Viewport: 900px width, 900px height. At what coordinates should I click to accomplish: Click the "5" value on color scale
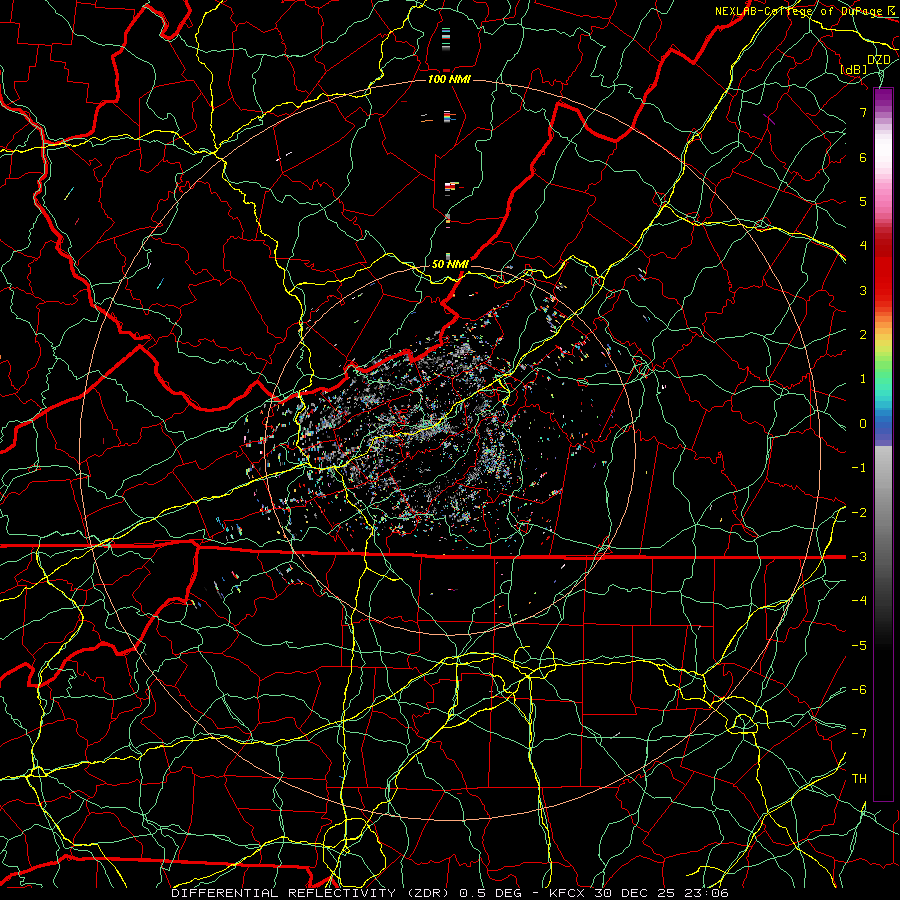(x=863, y=201)
